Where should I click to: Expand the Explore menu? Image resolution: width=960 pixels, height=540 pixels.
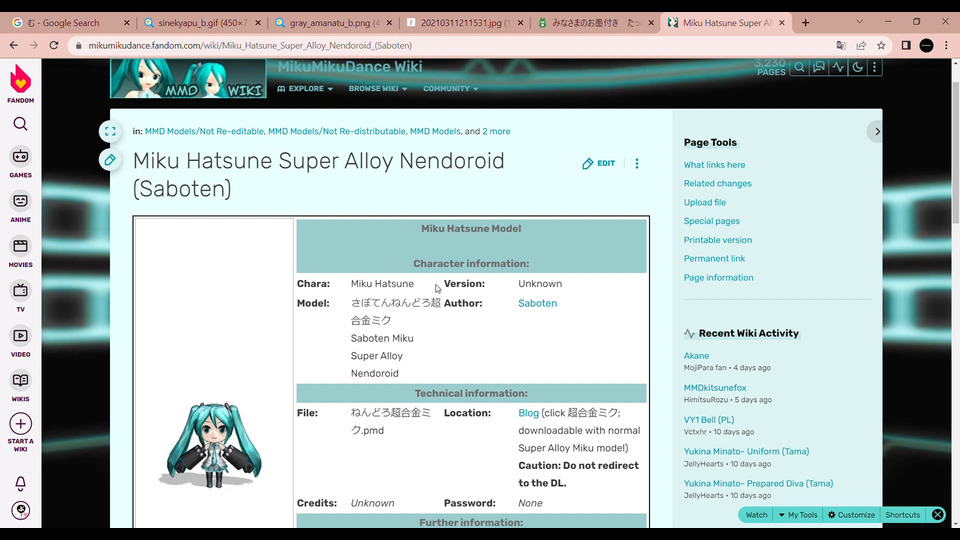tap(305, 89)
